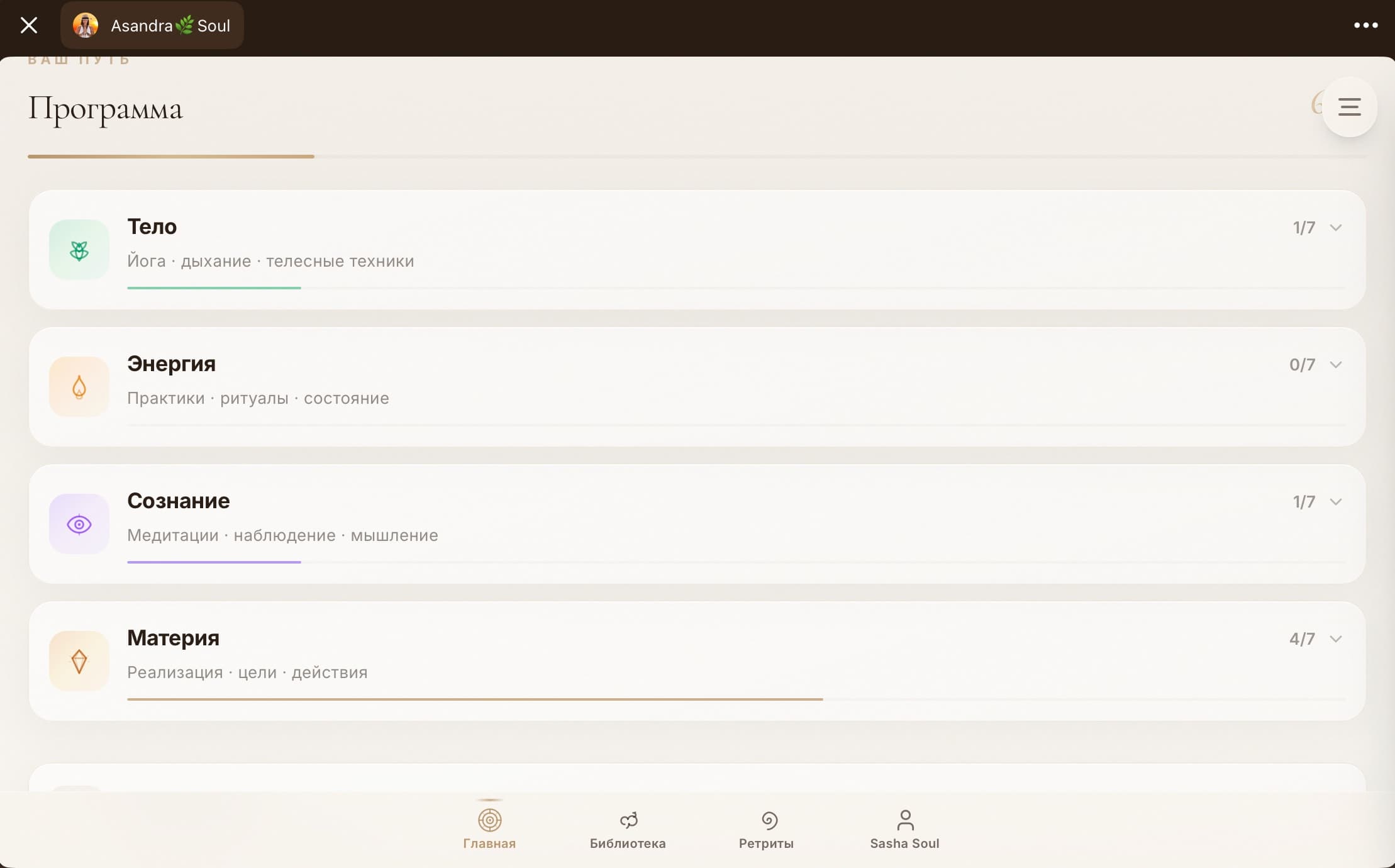Click 'Медитации · наблюдение · мышление' subtitle
Image resolution: width=1395 pixels, height=868 pixels.
(x=282, y=535)
